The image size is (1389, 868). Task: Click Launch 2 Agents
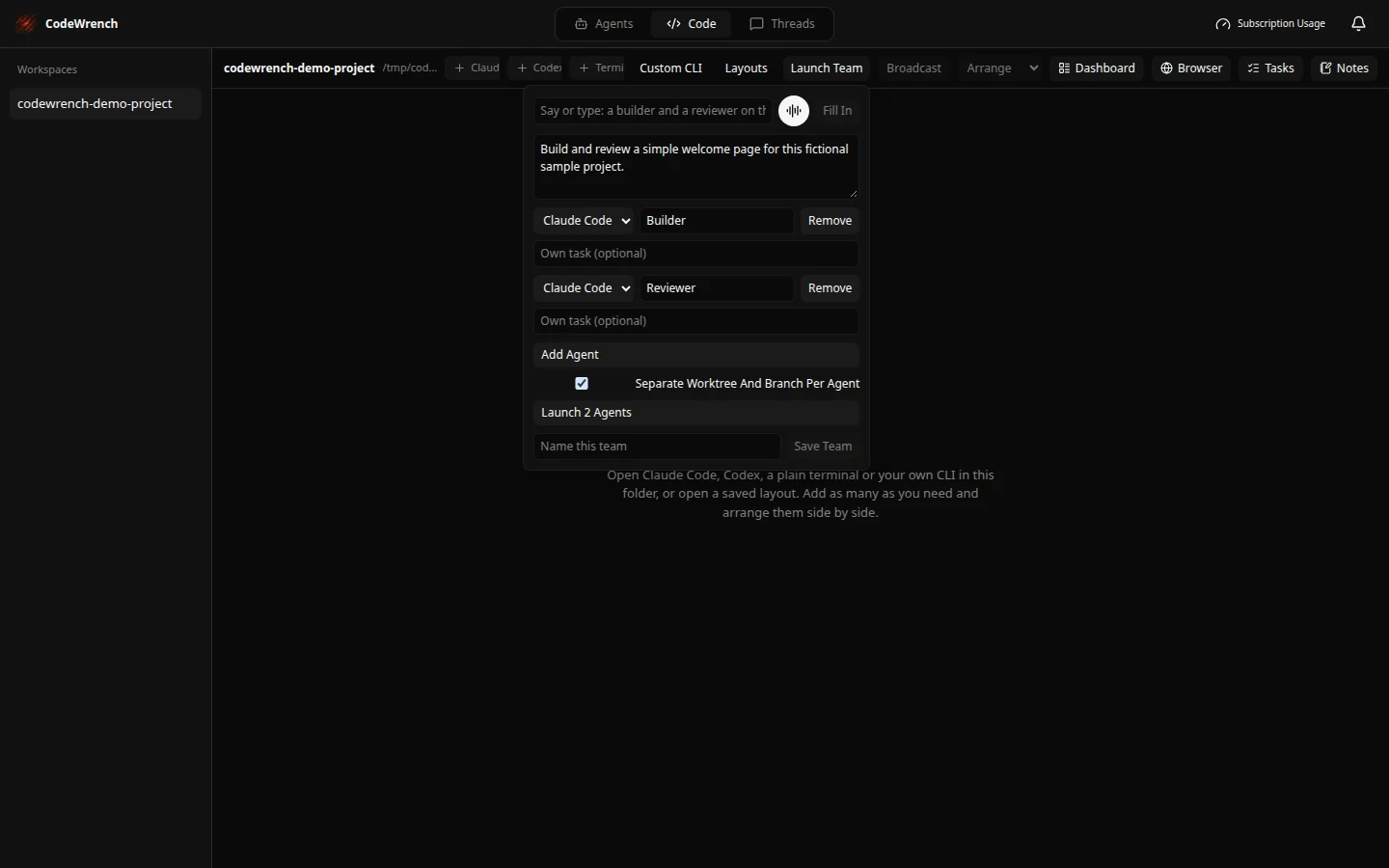tap(695, 413)
